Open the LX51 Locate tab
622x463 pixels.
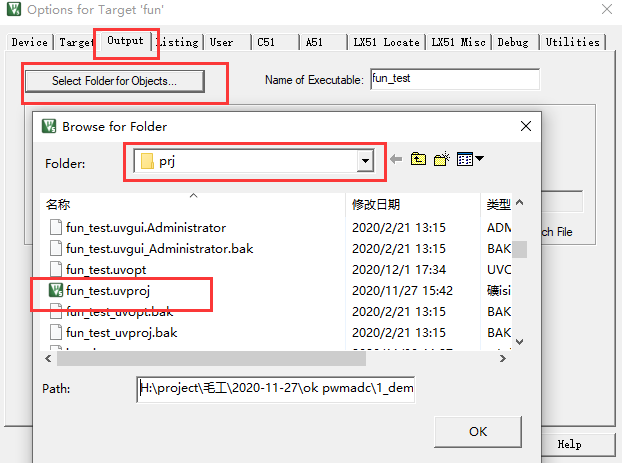(x=387, y=42)
